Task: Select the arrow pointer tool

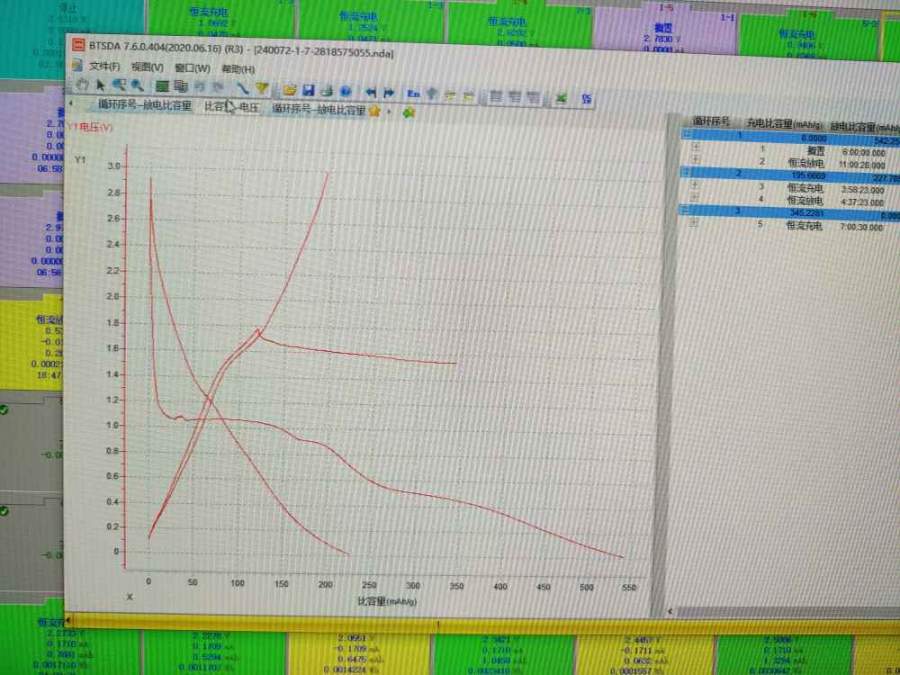Action: pos(101,86)
